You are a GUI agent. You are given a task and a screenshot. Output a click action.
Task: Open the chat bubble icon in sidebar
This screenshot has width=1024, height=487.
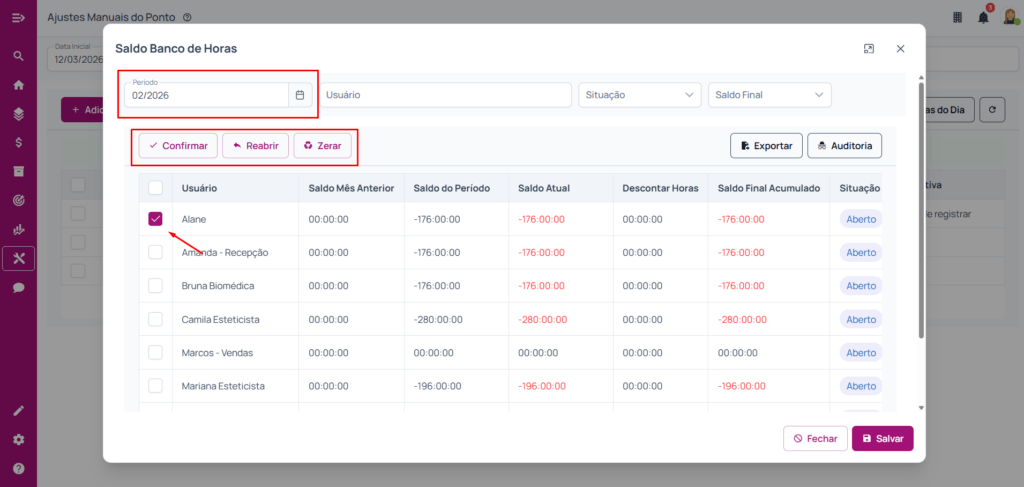[x=18, y=287]
